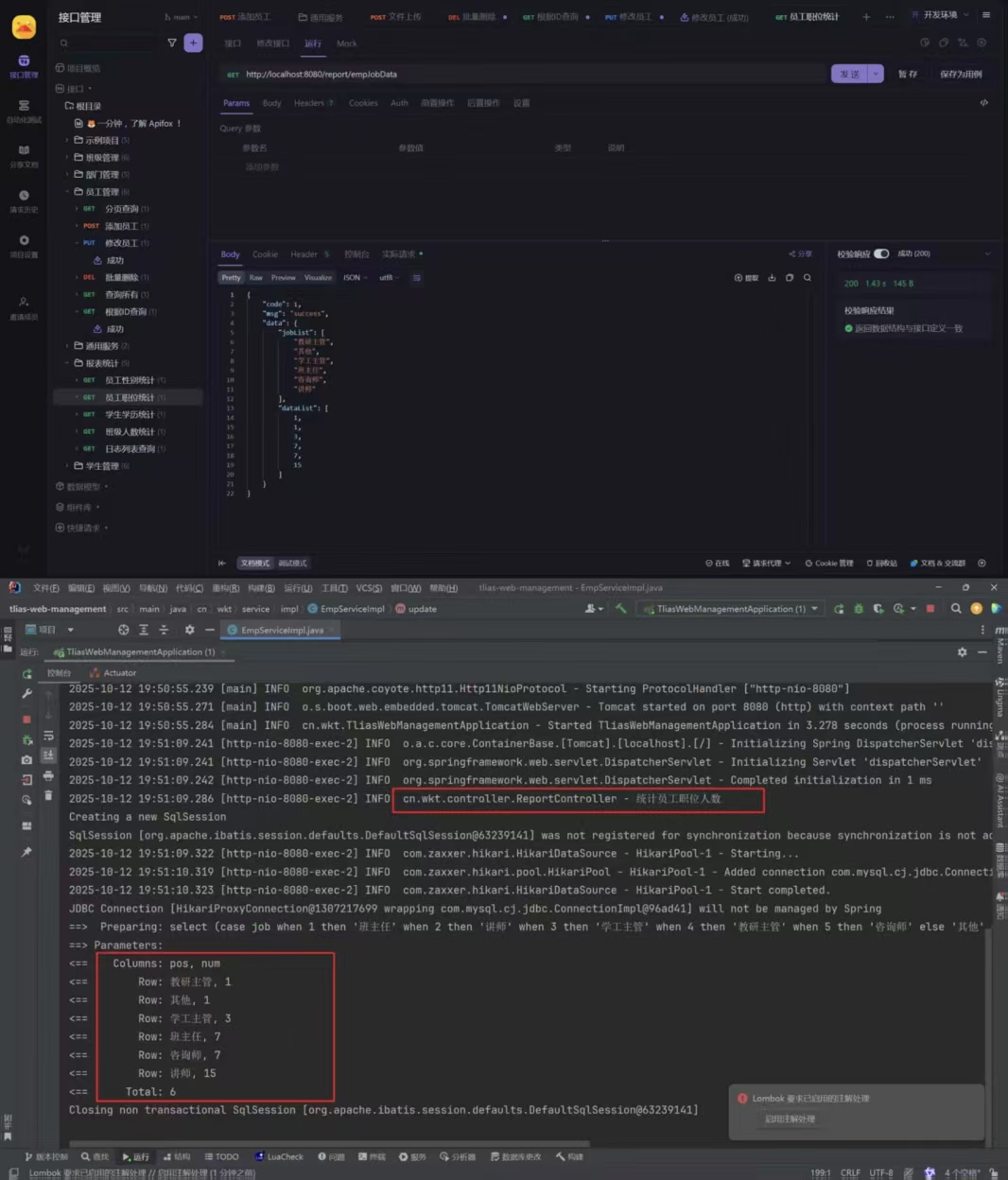Rerun application using the green rerun icon
This screenshot has width=1008, height=1180.
(x=27, y=673)
